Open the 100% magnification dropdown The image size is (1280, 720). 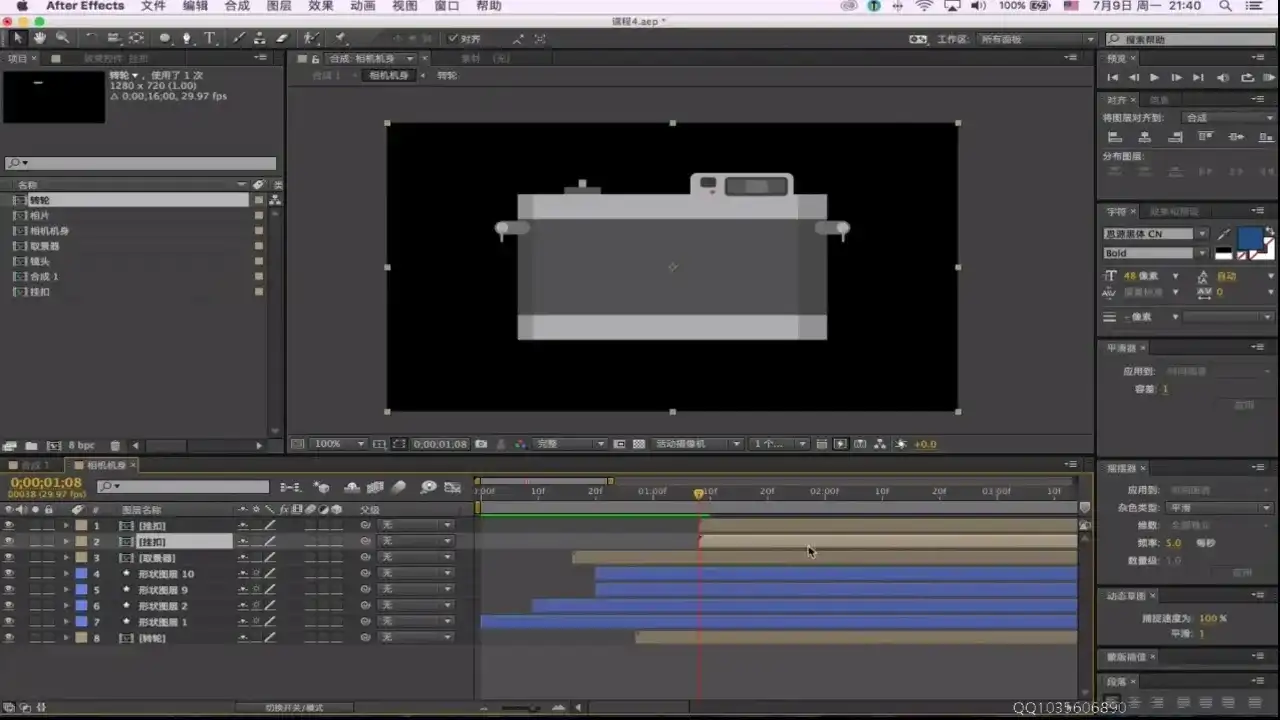[x=340, y=444]
